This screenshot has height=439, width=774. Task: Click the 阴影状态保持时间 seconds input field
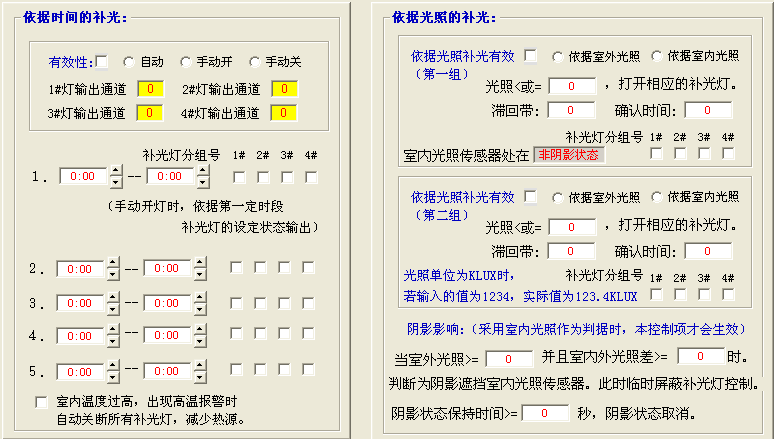click(x=544, y=412)
